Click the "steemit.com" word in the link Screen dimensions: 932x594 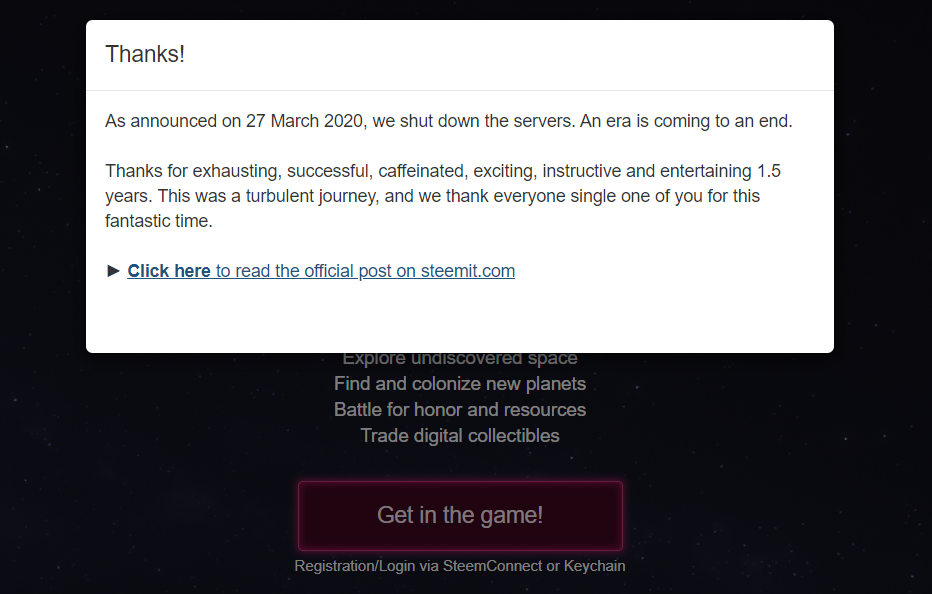pyautogui.click(x=468, y=271)
